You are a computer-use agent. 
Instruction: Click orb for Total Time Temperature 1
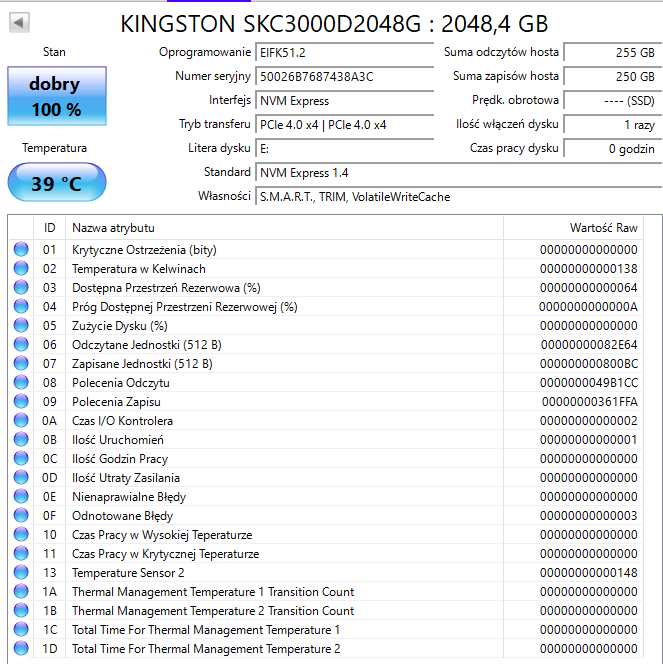pyautogui.click(x=21, y=629)
